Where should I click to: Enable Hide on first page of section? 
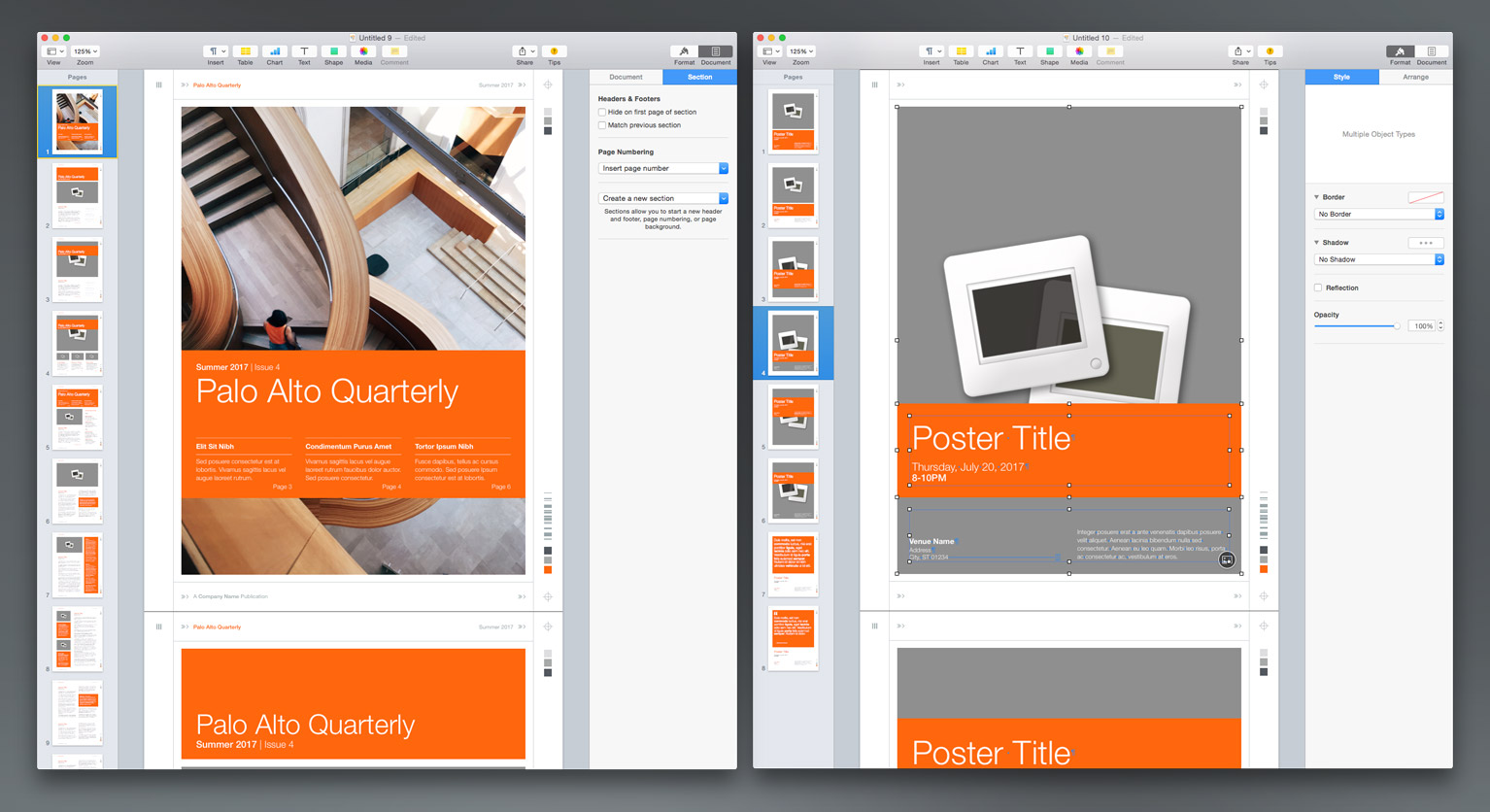pyautogui.click(x=602, y=113)
